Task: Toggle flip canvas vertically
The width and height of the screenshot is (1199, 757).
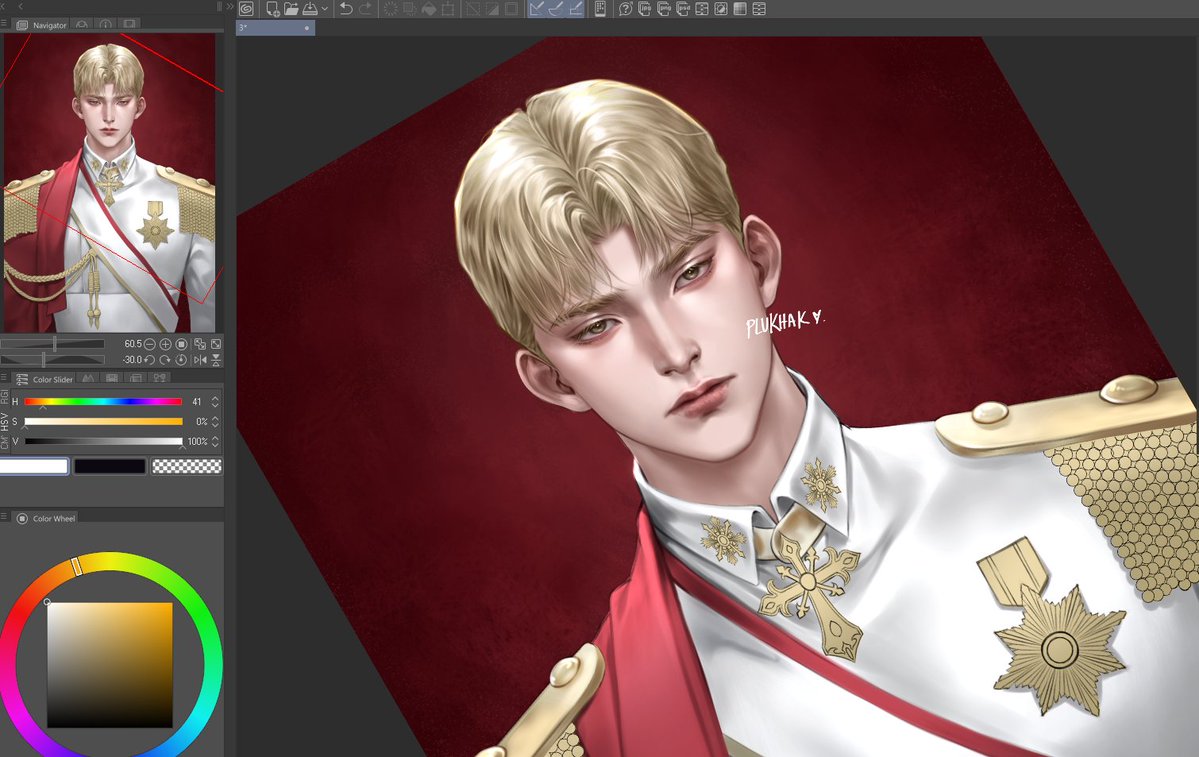Action: click(x=216, y=359)
